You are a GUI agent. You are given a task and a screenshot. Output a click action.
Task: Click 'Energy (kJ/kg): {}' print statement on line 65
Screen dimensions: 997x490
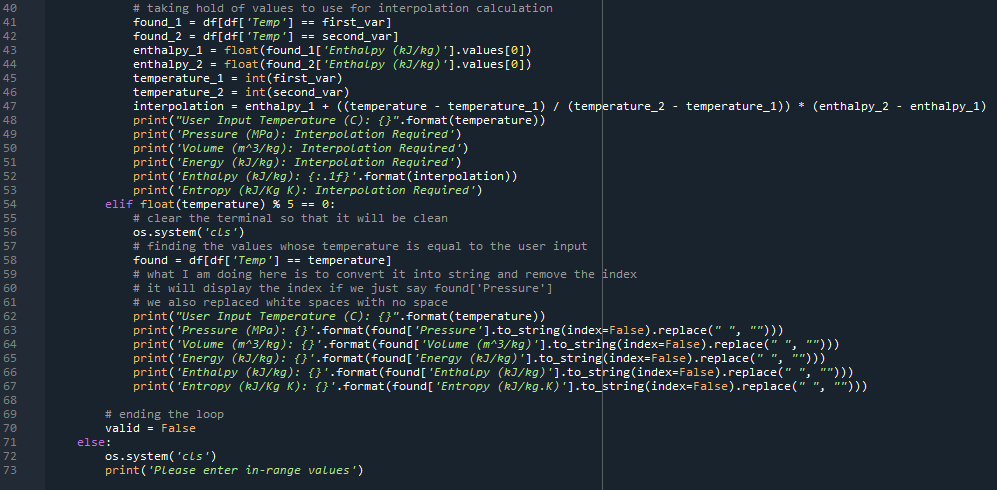point(479,358)
